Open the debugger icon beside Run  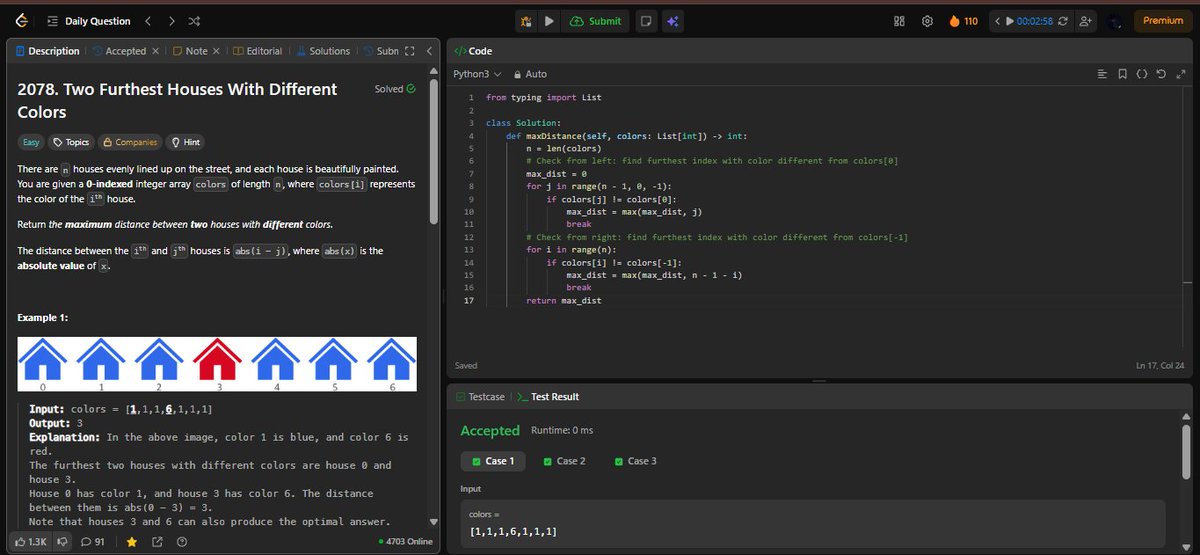click(x=528, y=21)
